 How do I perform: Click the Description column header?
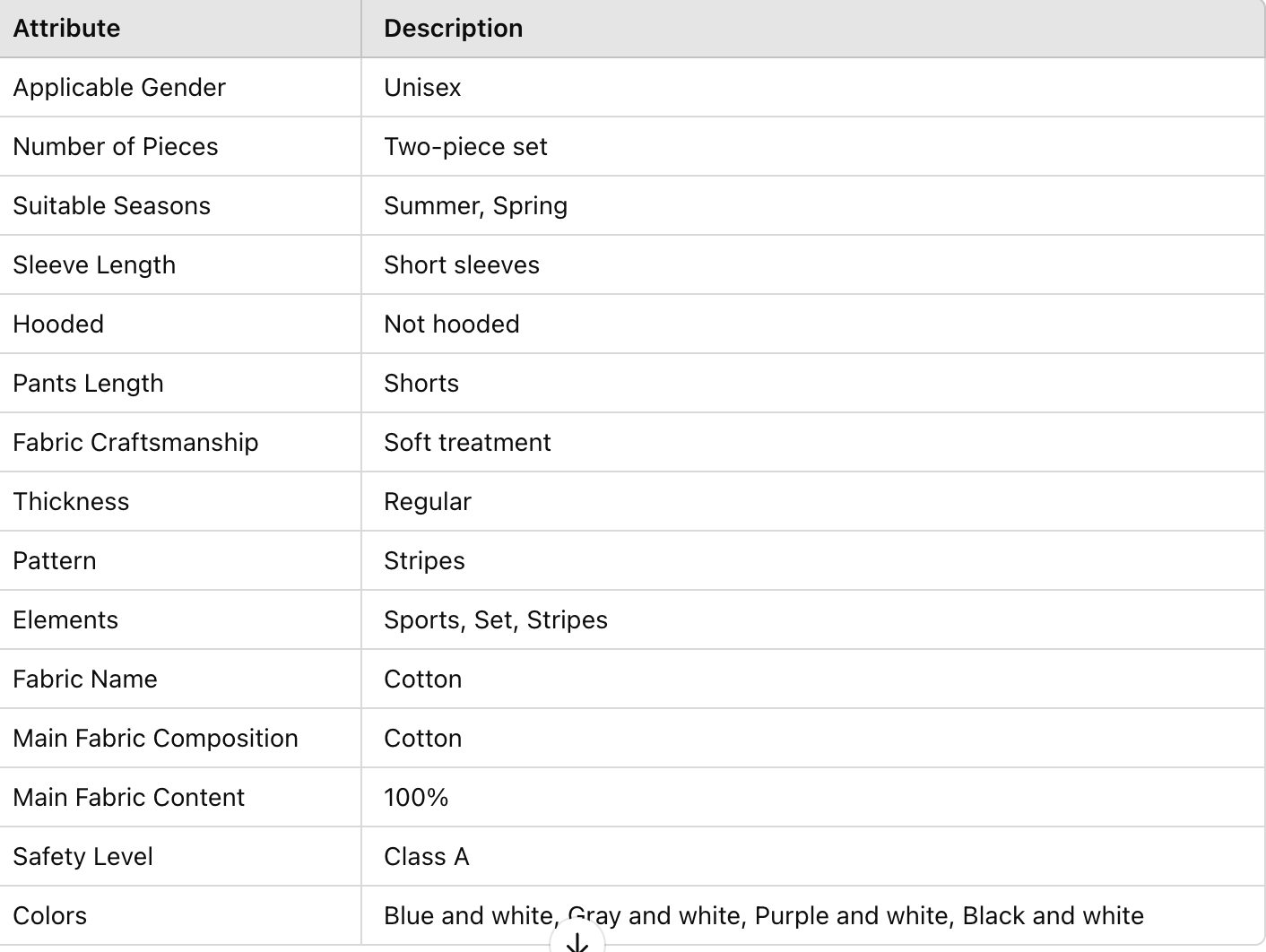[453, 29]
